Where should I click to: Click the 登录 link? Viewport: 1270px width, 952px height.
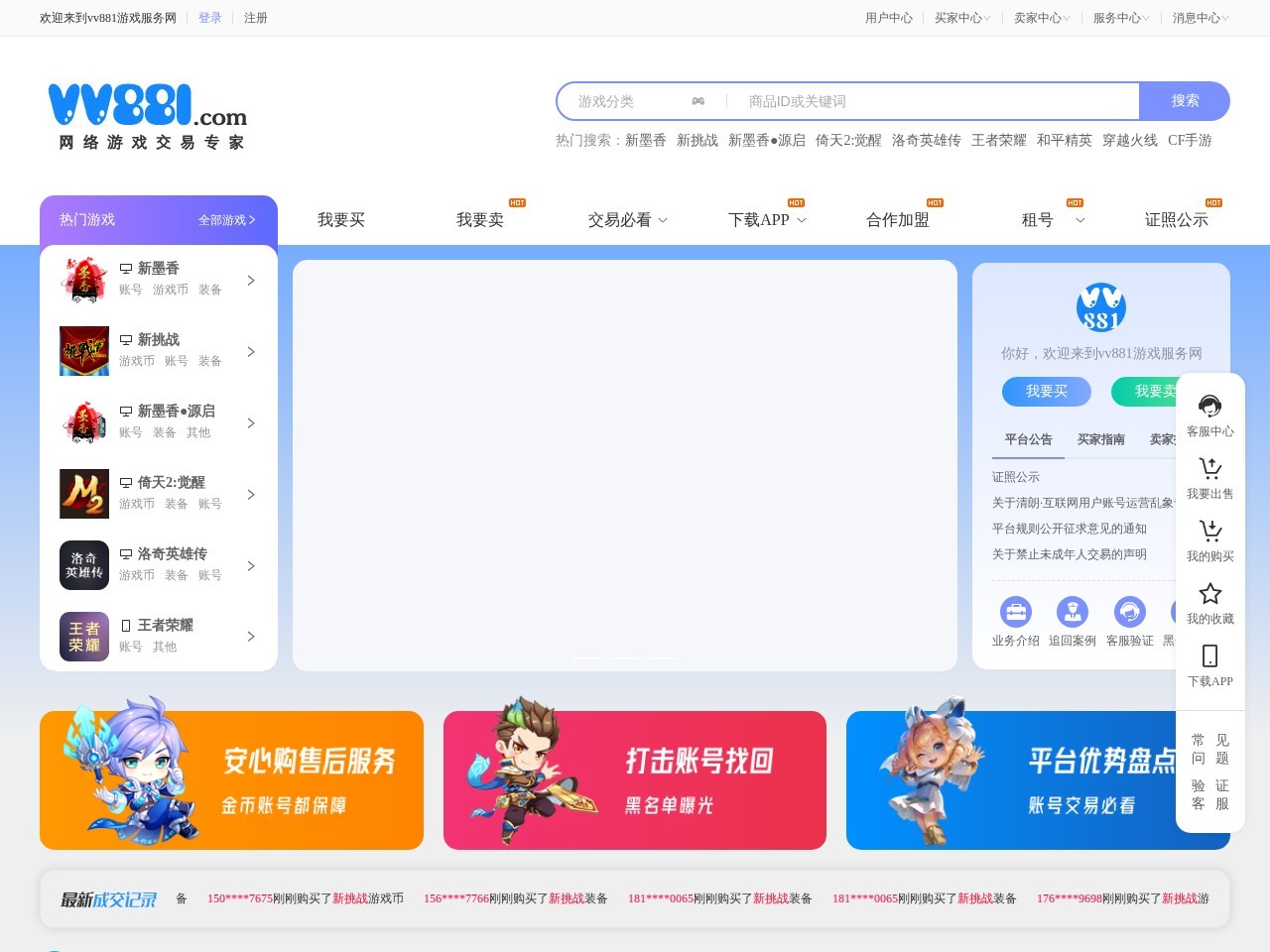point(210,18)
